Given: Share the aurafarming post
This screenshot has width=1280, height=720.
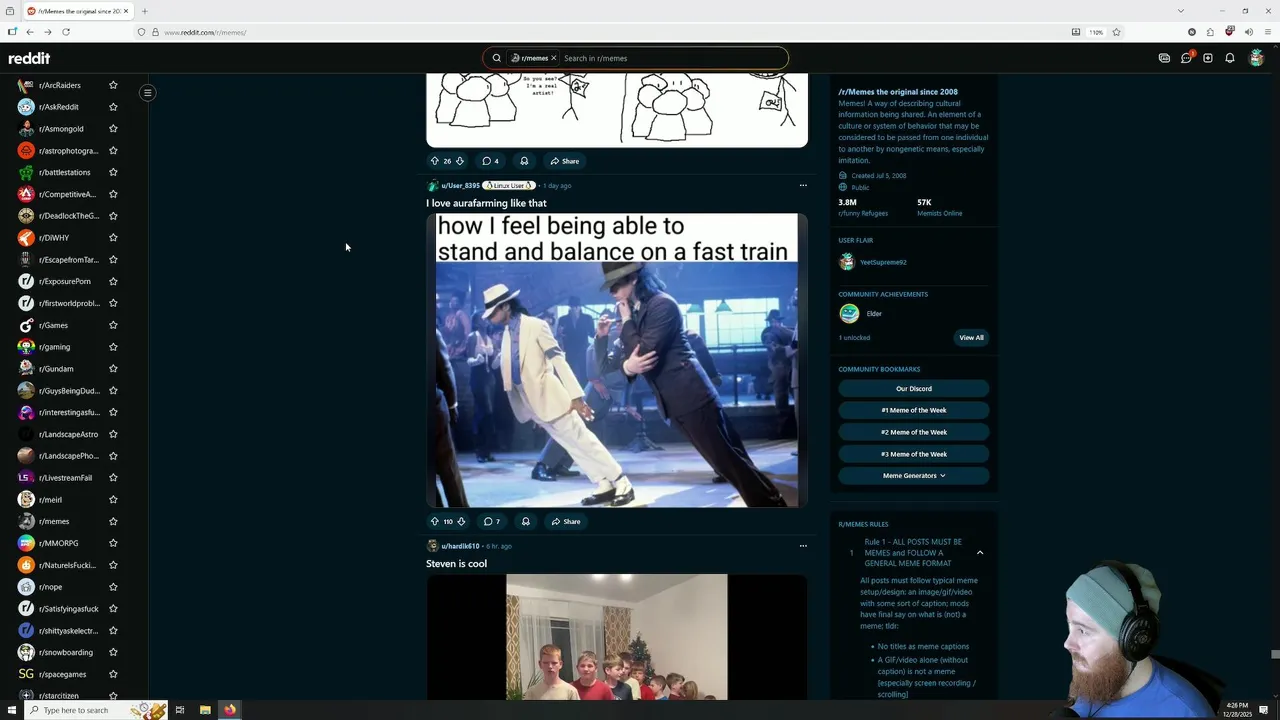Looking at the screenshot, I should pyautogui.click(x=565, y=521).
